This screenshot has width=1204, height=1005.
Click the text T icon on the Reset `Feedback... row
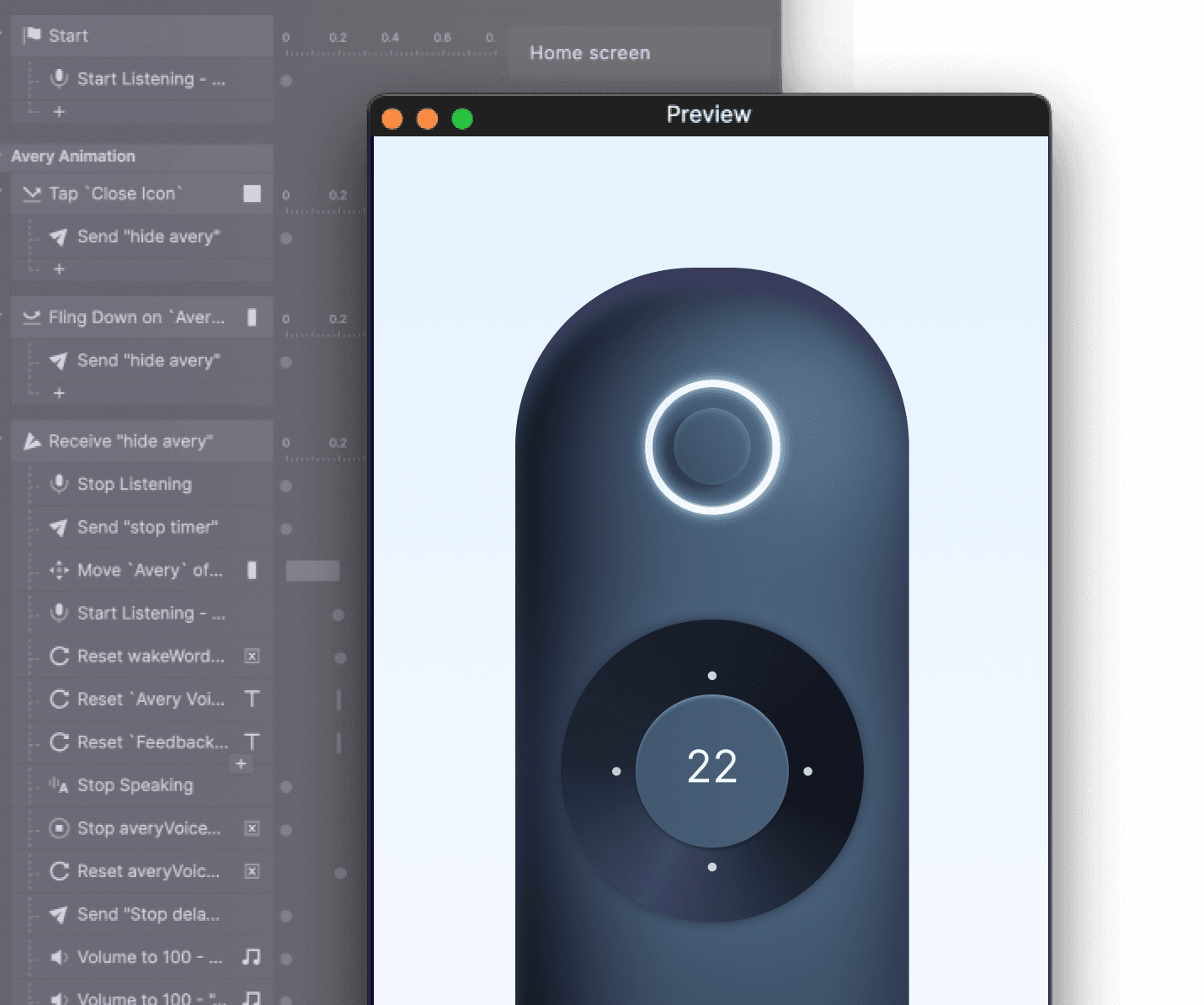click(x=252, y=742)
